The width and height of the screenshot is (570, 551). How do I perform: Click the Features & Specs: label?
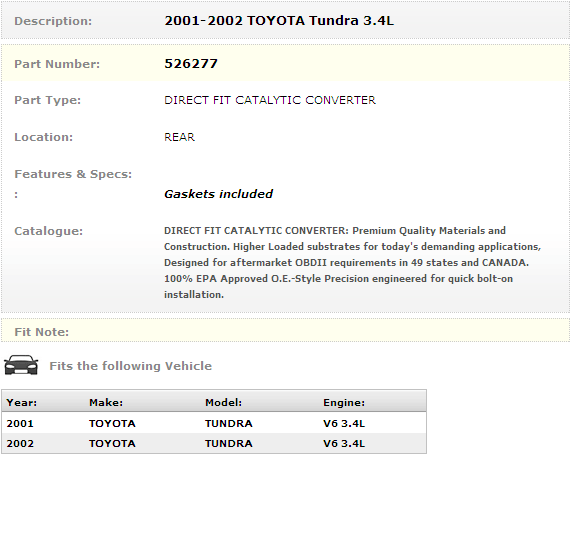click(73, 174)
